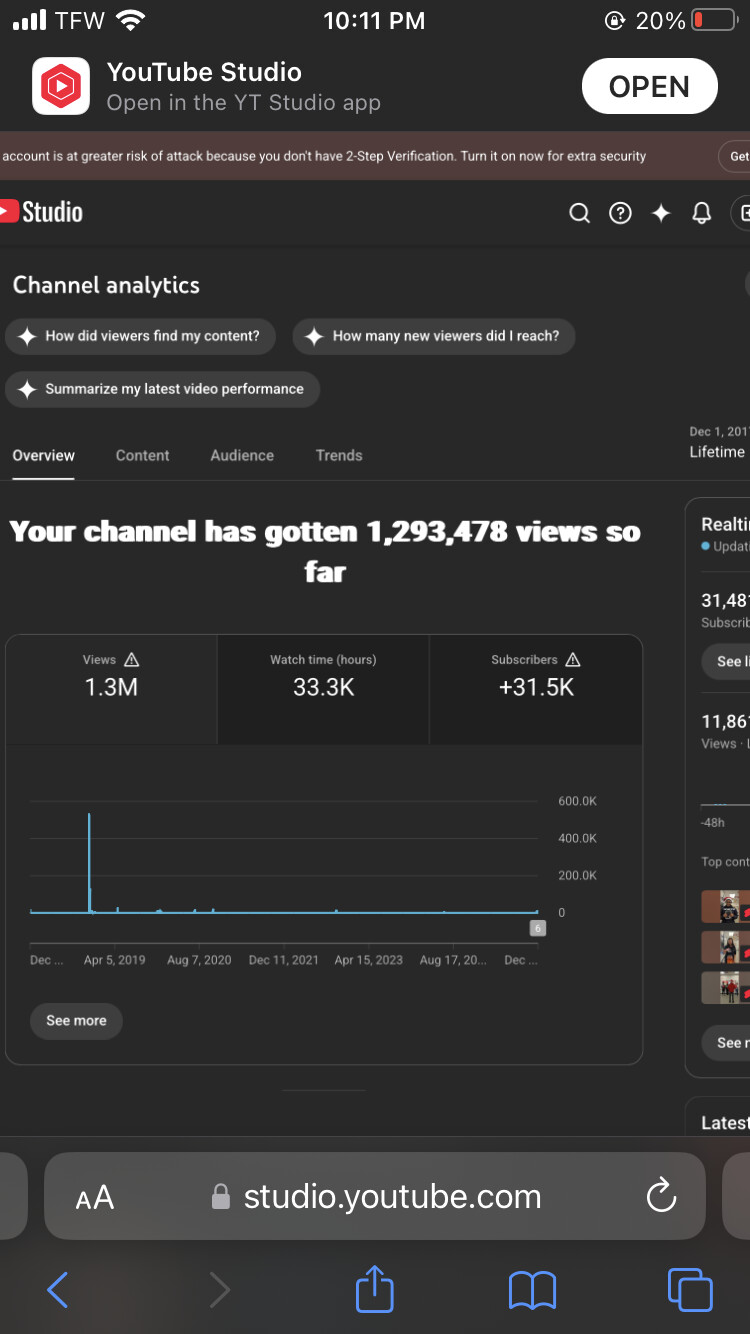This screenshot has height=1334, width=750.
Task: Click the warning icon next to Views
Action: [x=132, y=659]
